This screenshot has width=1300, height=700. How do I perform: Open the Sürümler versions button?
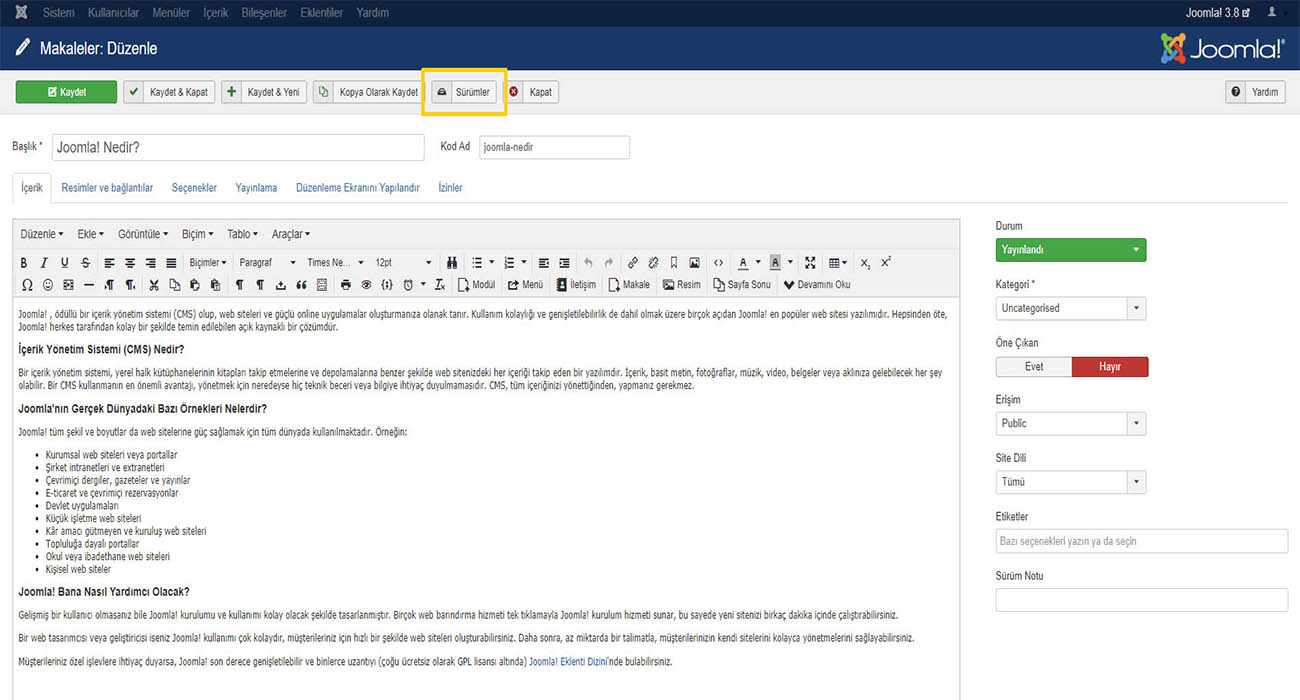click(x=464, y=92)
